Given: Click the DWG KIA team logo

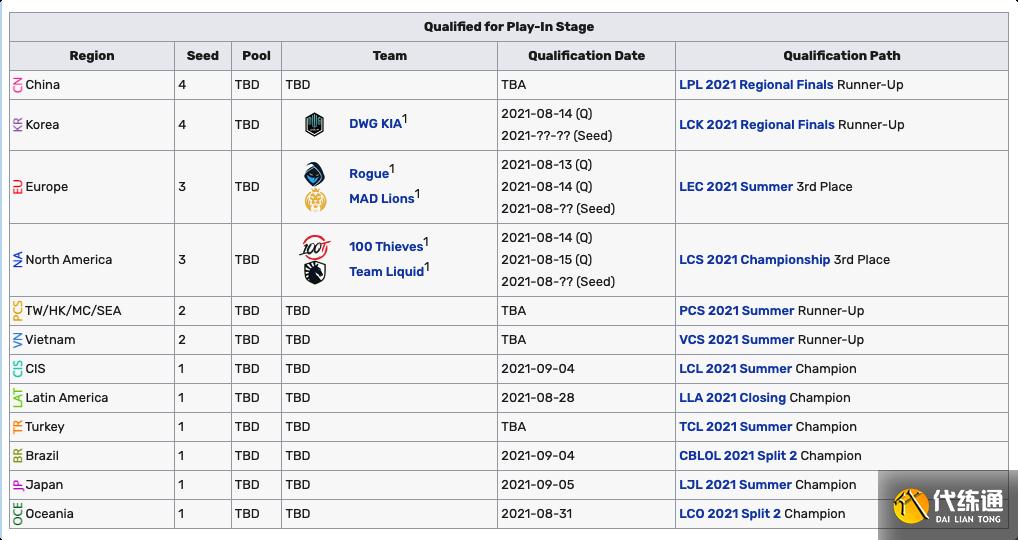Looking at the screenshot, I should [x=314, y=124].
